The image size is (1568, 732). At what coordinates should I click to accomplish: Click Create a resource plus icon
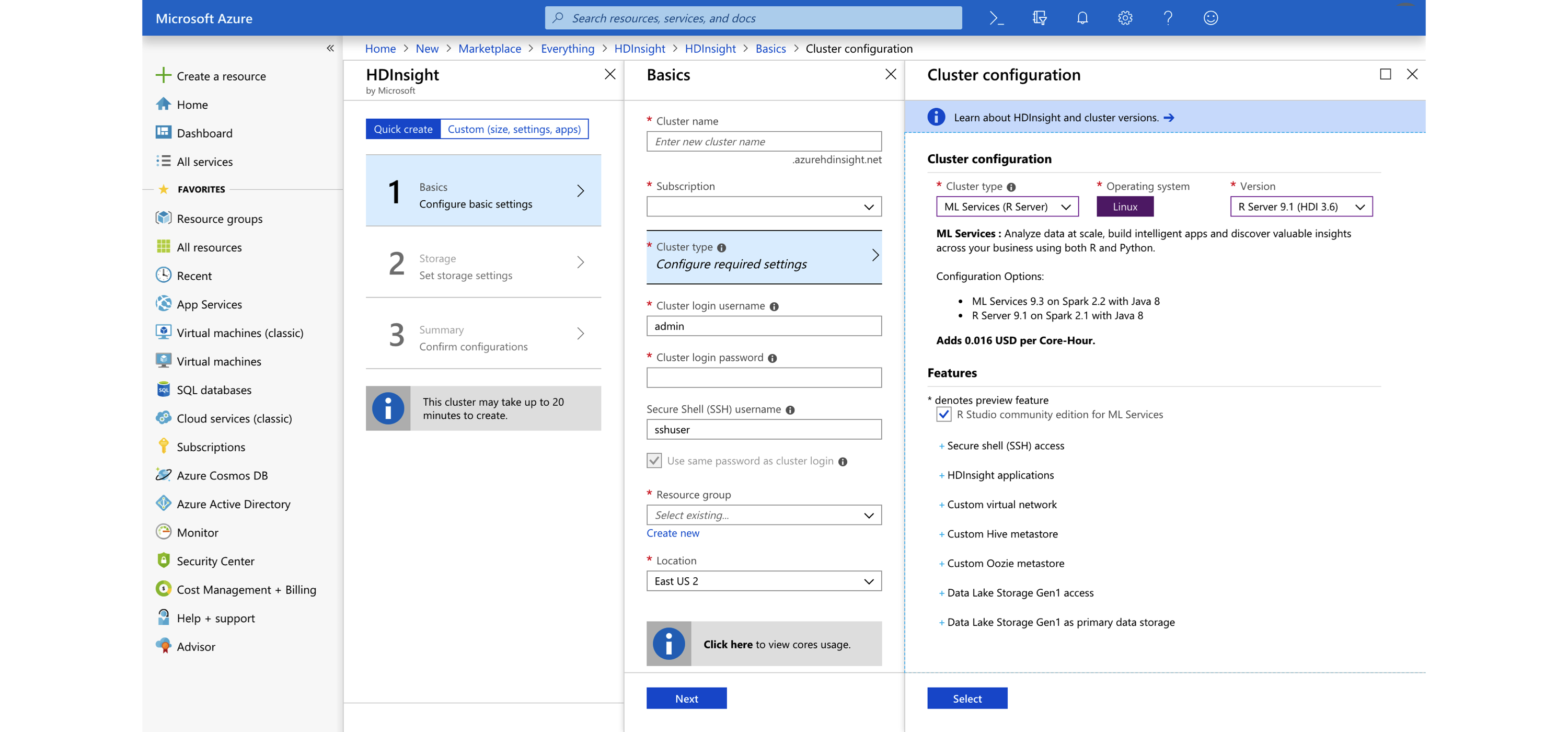coord(163,75)
